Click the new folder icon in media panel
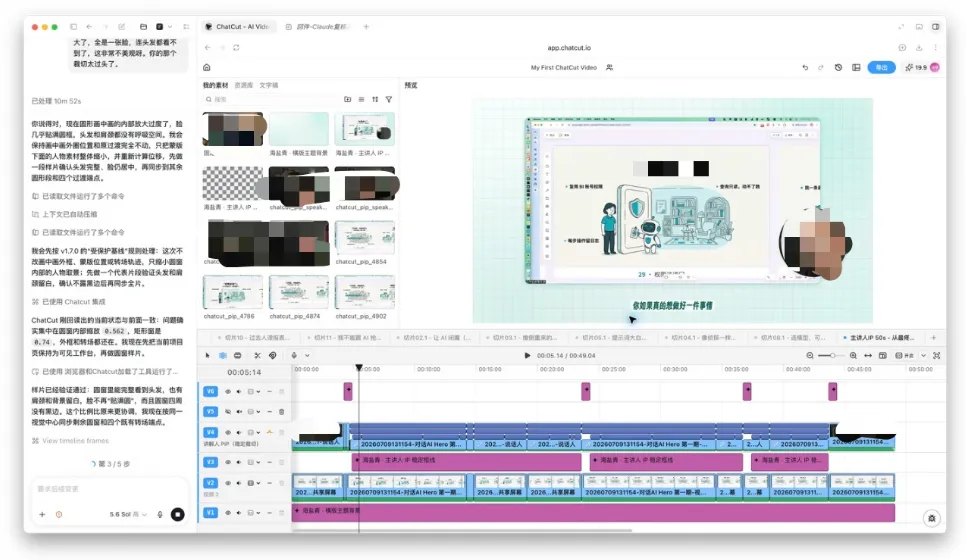The height and width of the screenshot is (560, 966). pyautogui.click(x=347, y=99)
